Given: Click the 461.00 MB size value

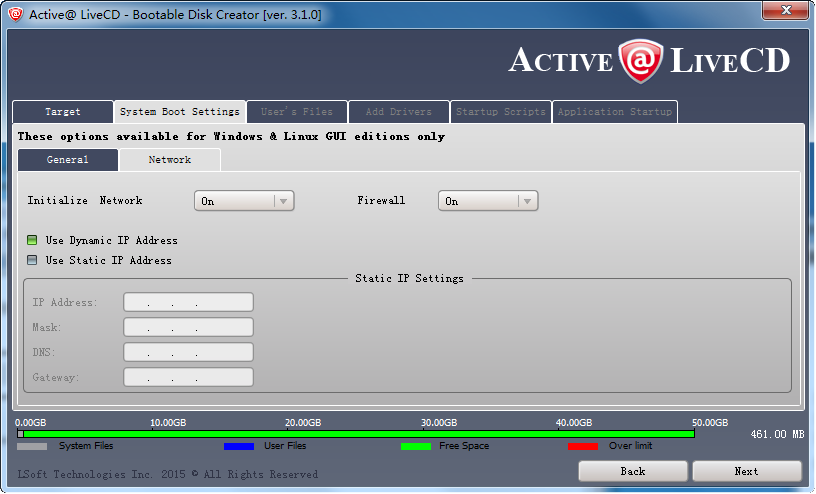Looking at the screenshot, I should point(777,434).
